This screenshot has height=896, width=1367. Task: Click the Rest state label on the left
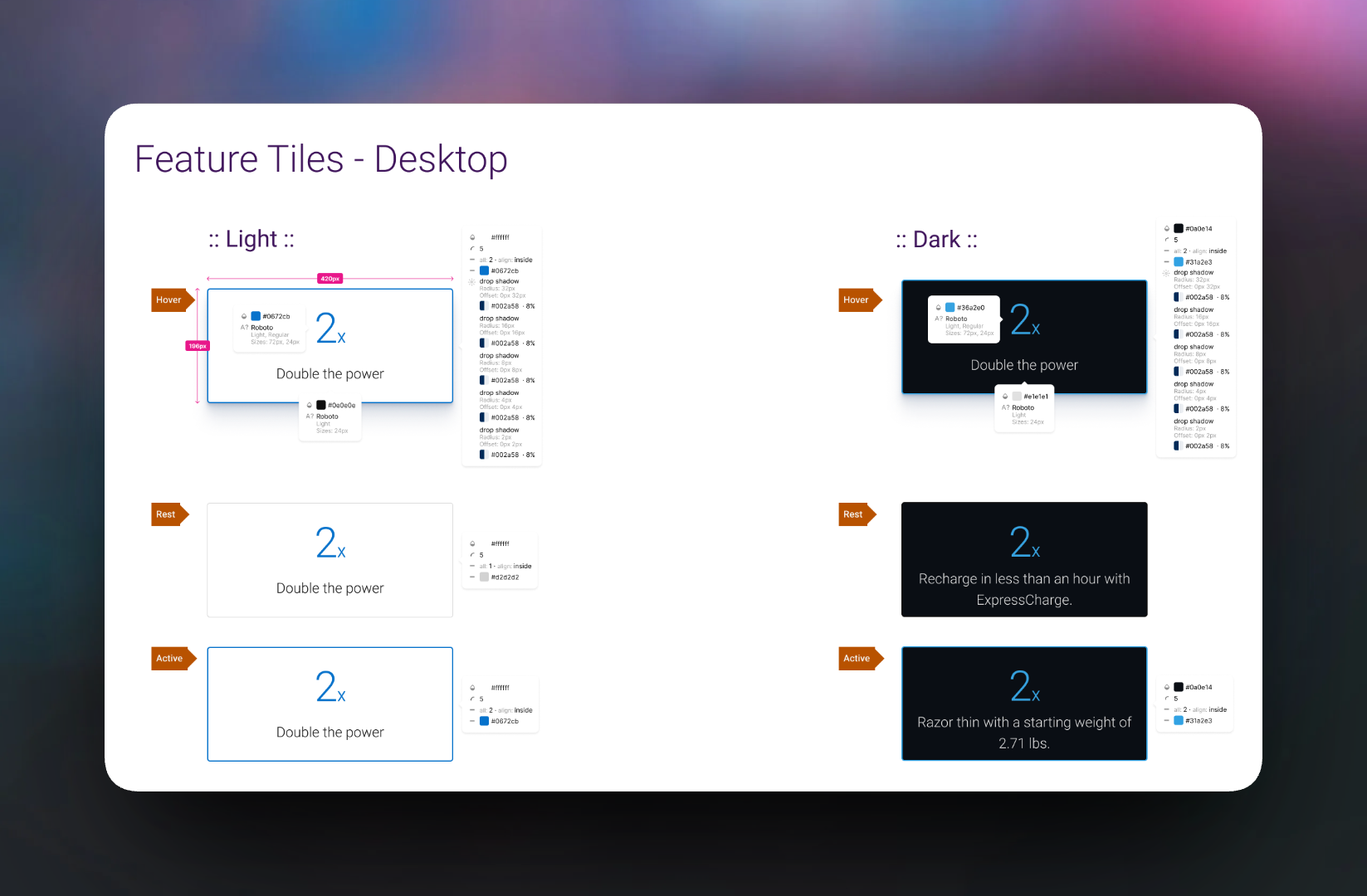(x=165, y=514)
